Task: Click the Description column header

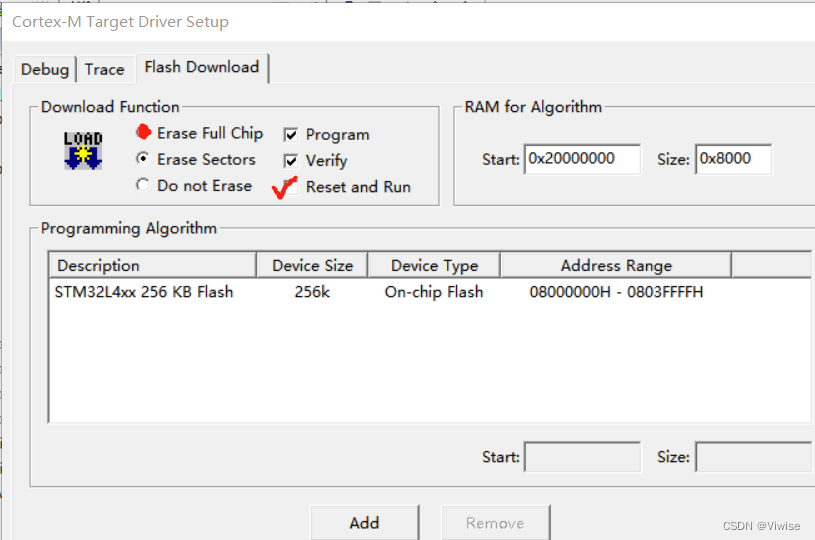Action: [x=153, y=266]
